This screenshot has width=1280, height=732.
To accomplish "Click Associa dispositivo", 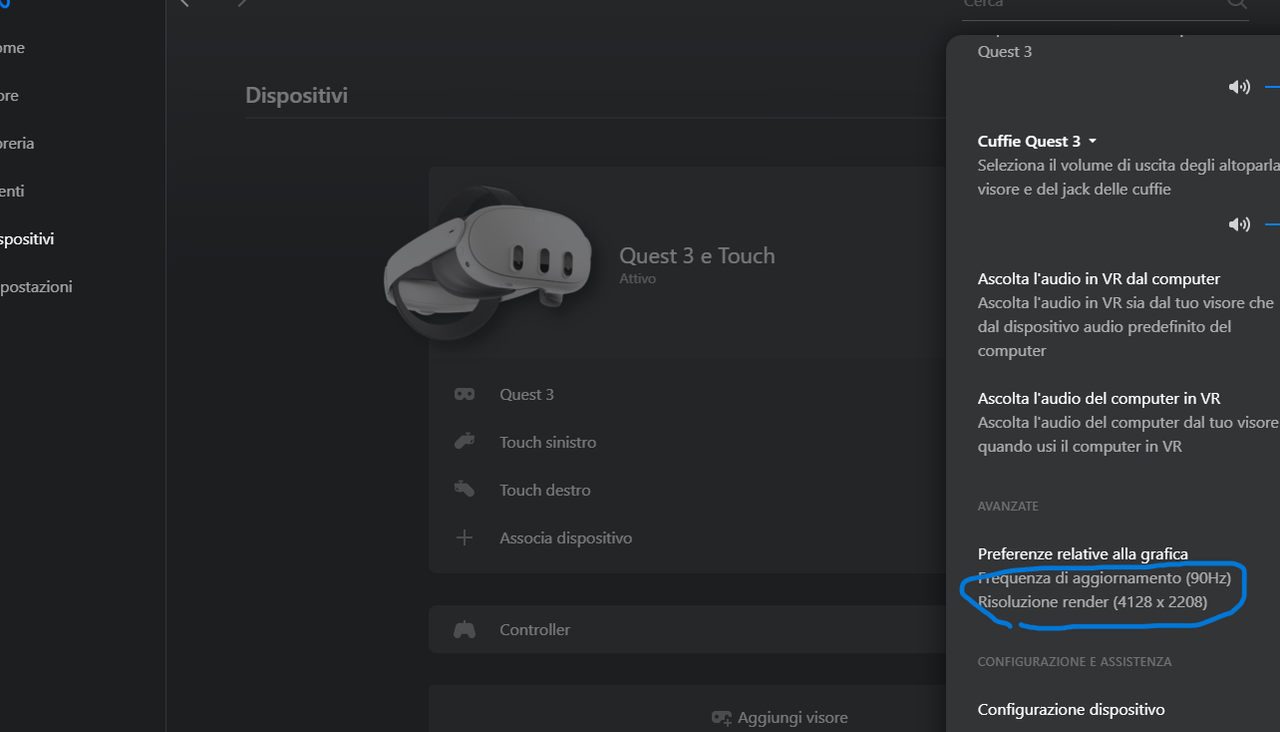I will coord(566,538).
